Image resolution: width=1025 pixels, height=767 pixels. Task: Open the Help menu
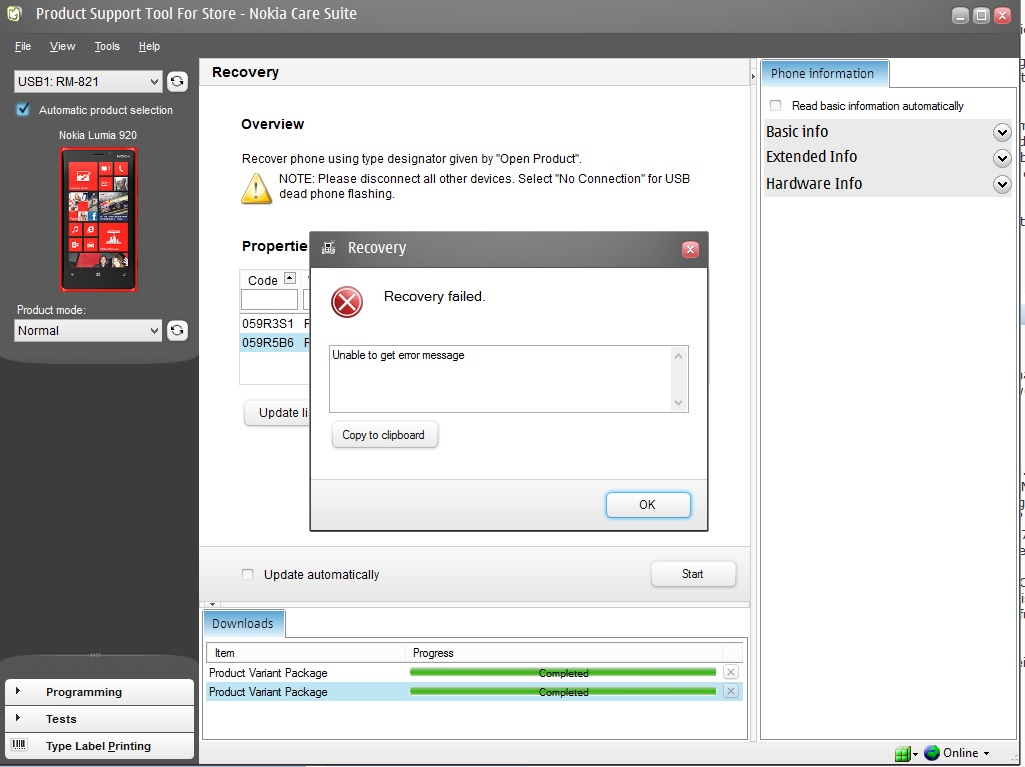(149, 46)
